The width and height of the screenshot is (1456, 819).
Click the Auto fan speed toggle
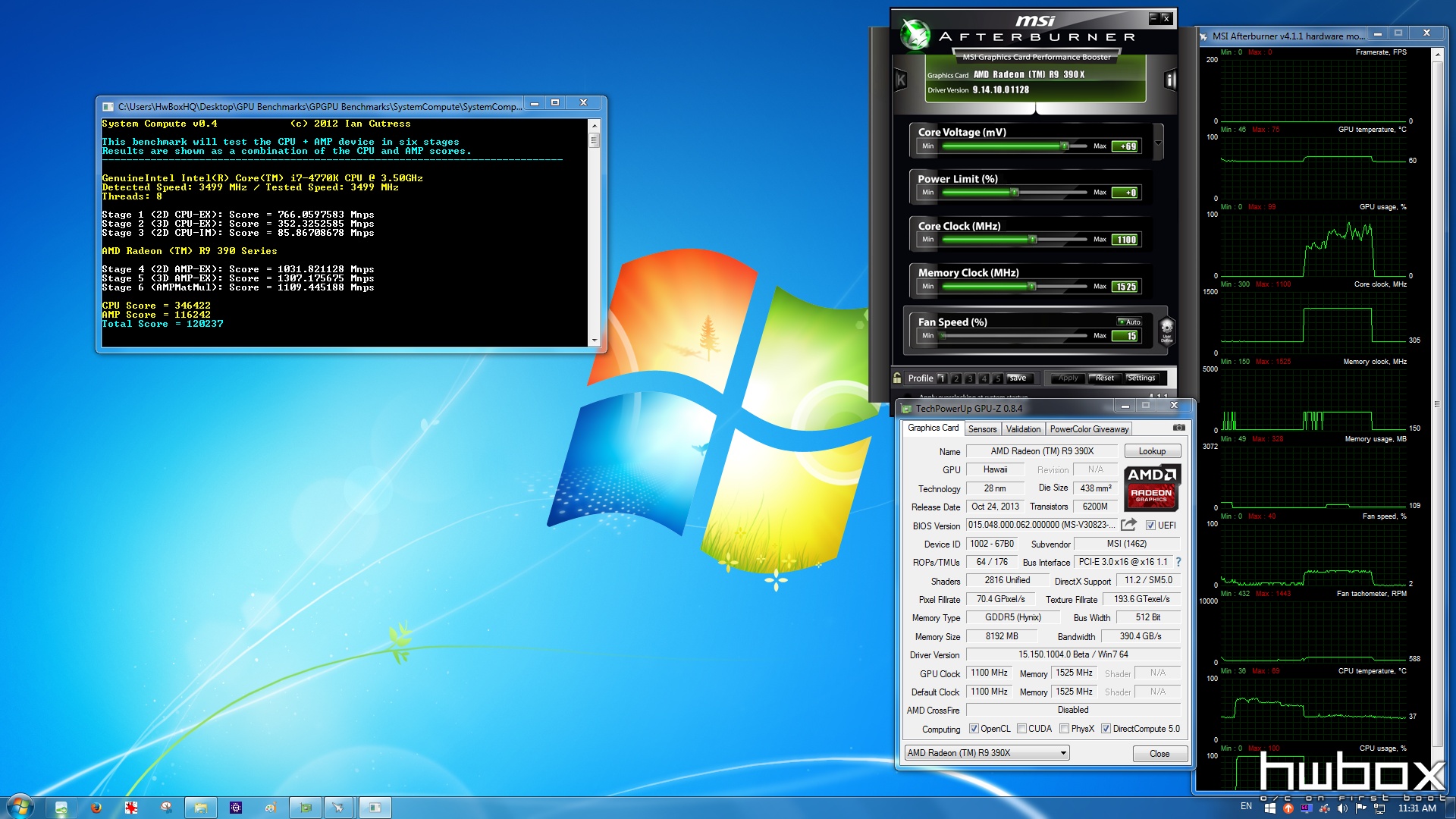click(1128, 321)
